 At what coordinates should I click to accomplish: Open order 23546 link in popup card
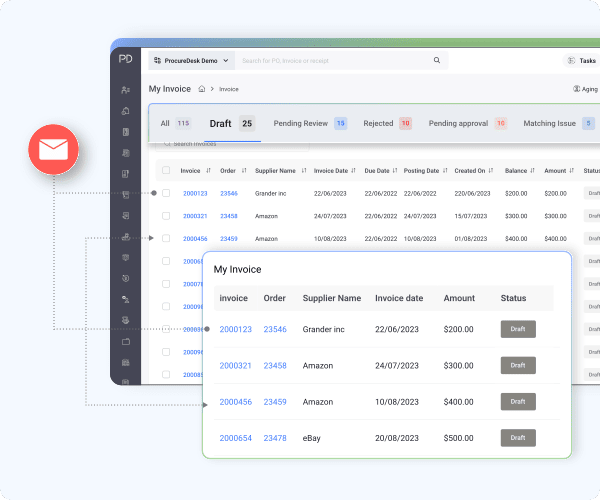275,330
